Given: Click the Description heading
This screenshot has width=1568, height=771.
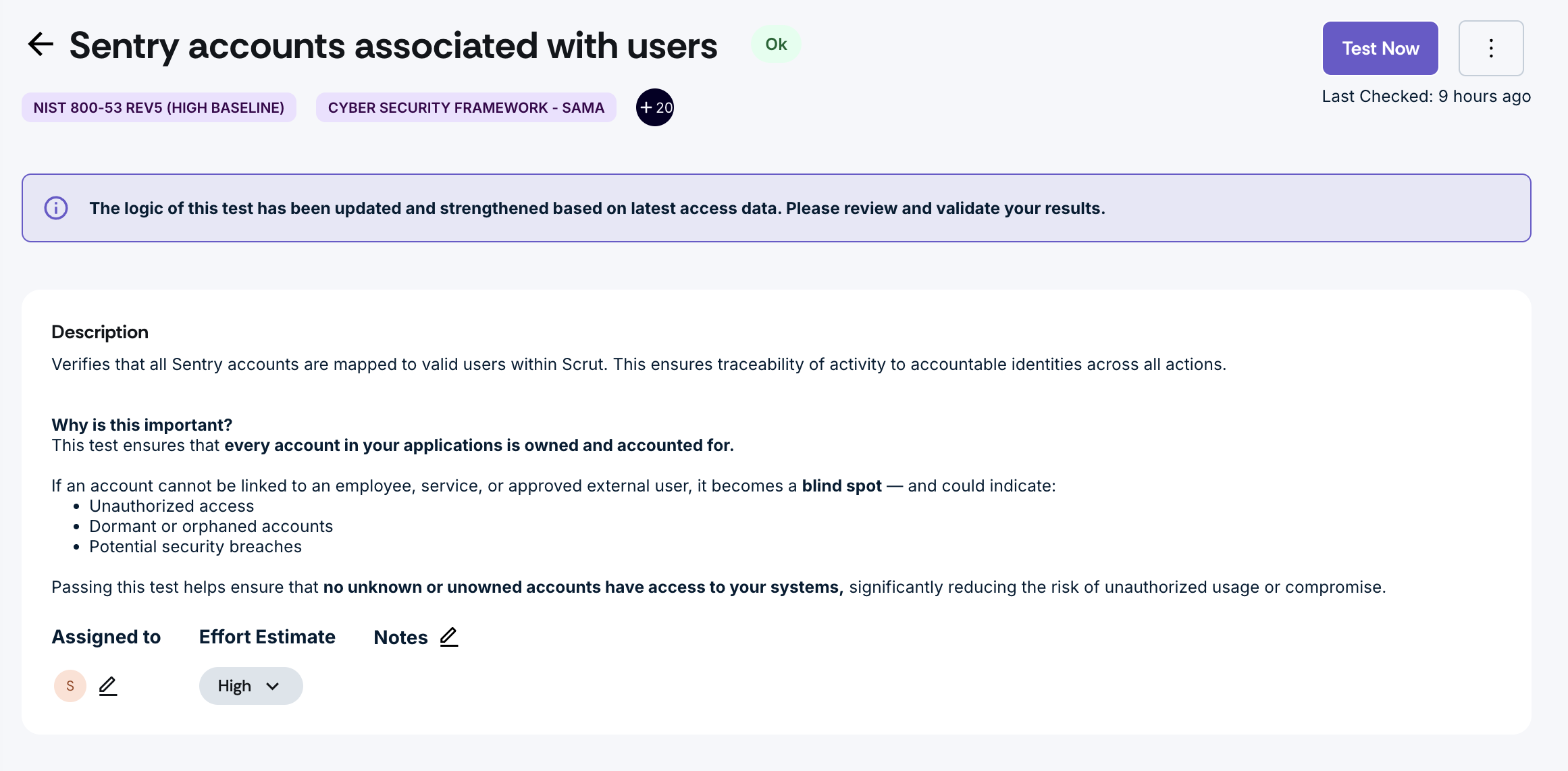Looking at the screenshot, I should 100,332.
